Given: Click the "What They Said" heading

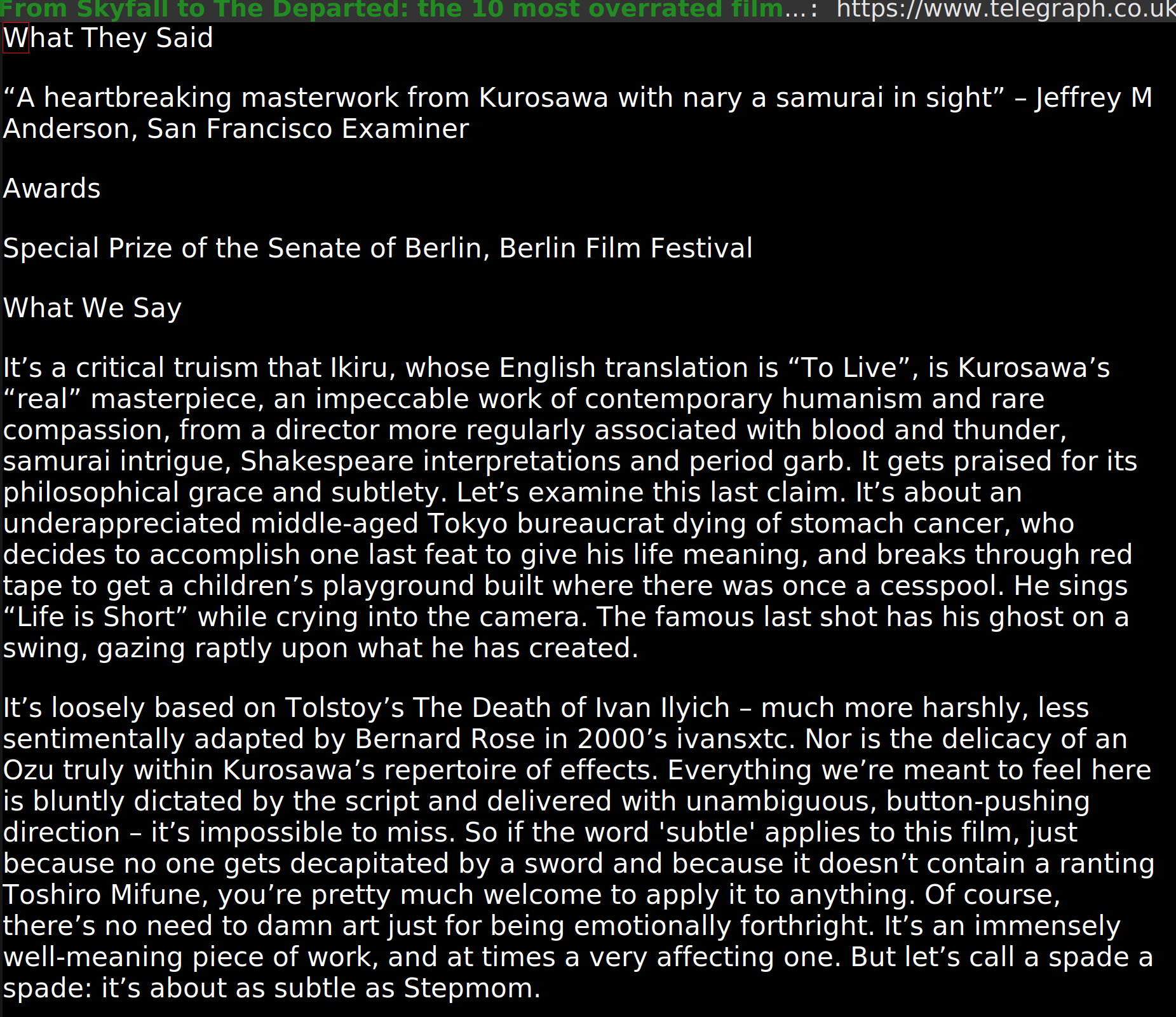Looking at the screenshot, I should (x=108, y=38).
